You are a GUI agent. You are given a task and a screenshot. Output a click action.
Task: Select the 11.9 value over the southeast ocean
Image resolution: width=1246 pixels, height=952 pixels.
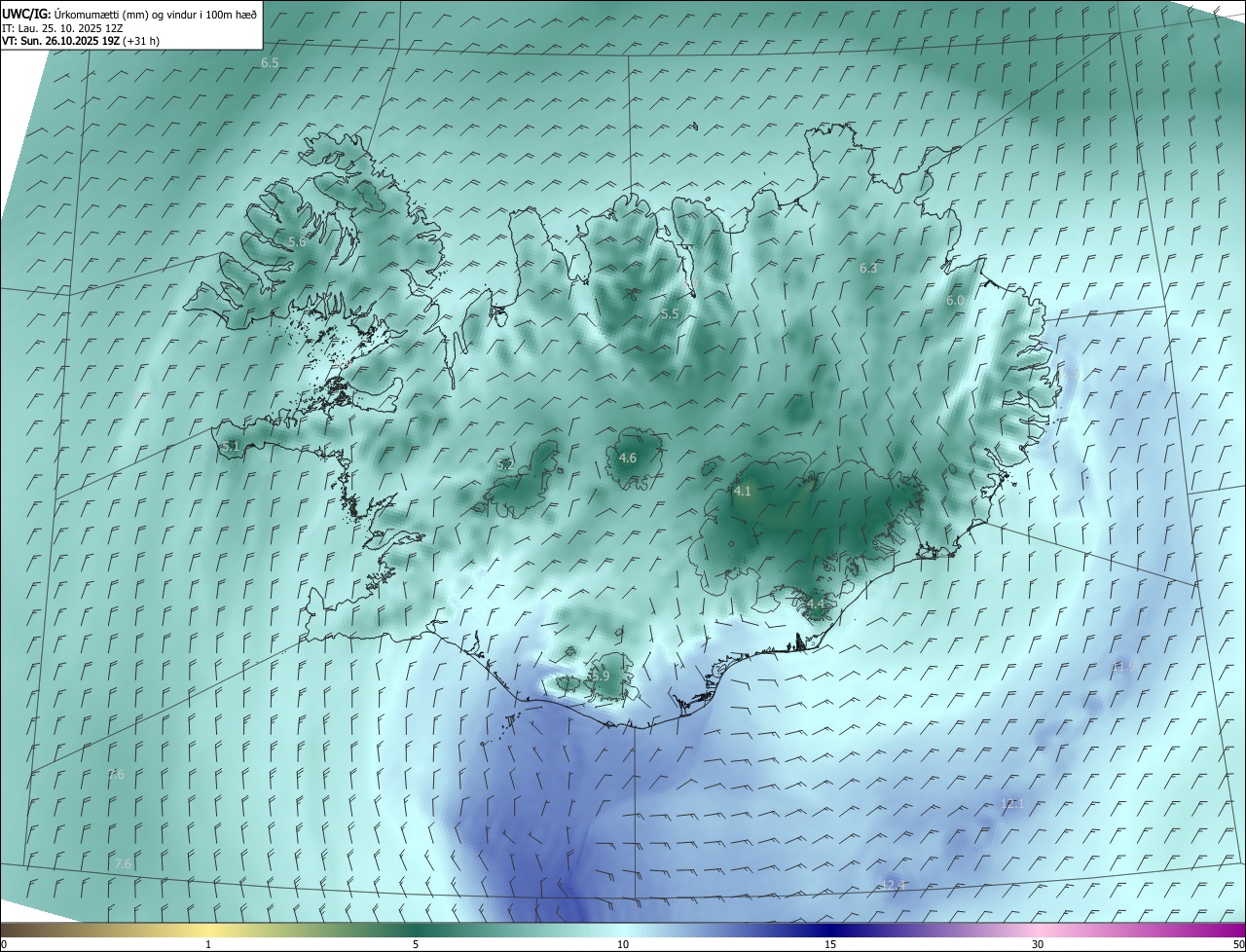(1122, 667)
